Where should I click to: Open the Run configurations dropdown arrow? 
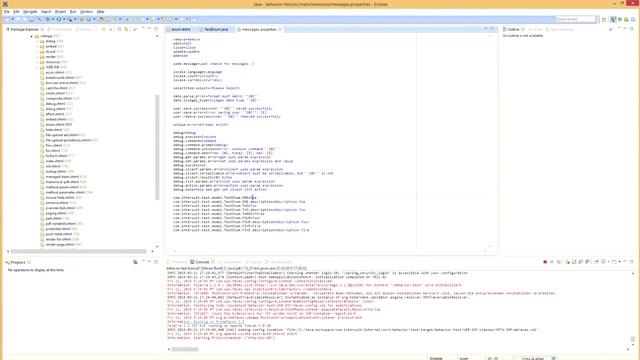(63, 19)
